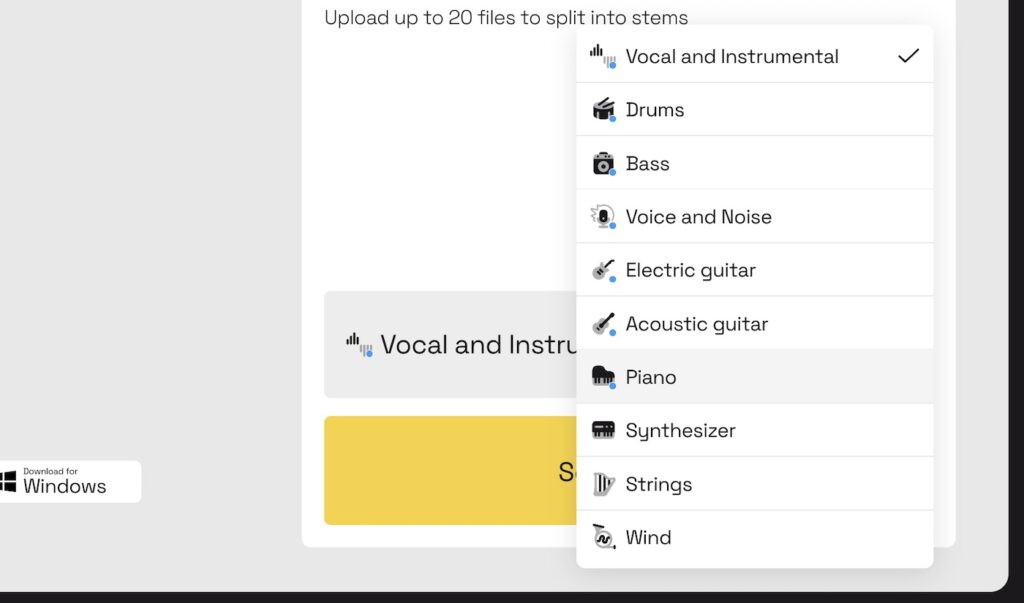Click the Voice and Noise microphone icon
The height and width of the screenshot is (603, 1024).
point(603,217)
